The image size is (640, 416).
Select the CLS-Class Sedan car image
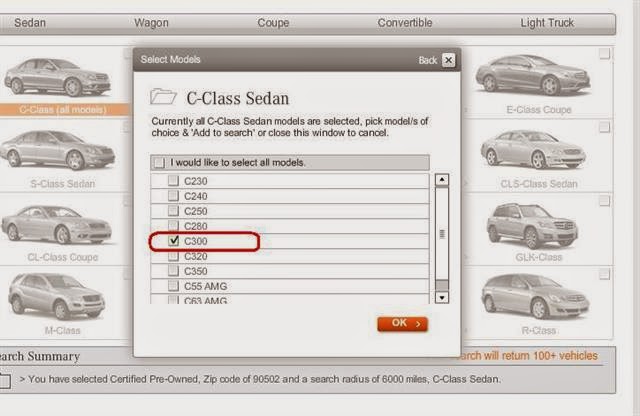(533, 149)
